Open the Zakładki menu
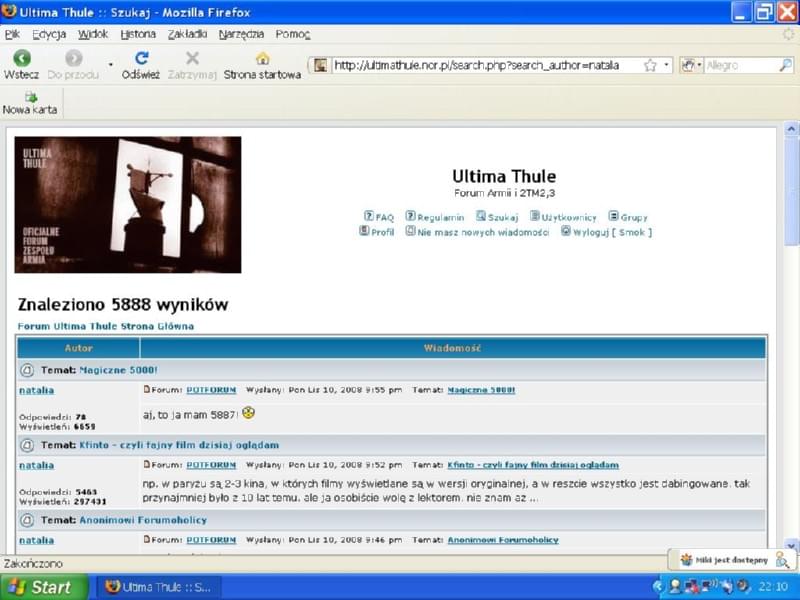 pyautogui.click(x=187, y=34)
